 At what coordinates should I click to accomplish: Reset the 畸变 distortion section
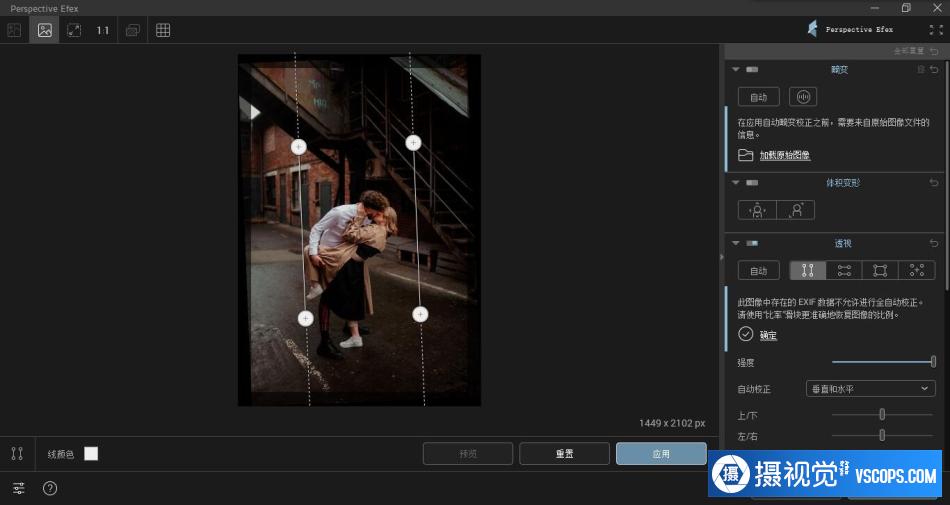click(x=934, y=70)
